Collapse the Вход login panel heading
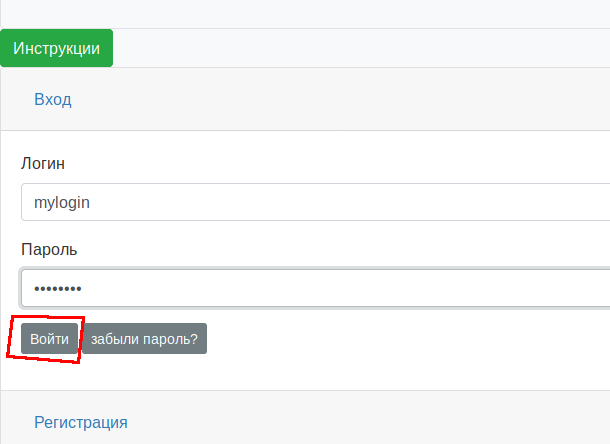Screen dimensions: 610x444 coord(53,100)
